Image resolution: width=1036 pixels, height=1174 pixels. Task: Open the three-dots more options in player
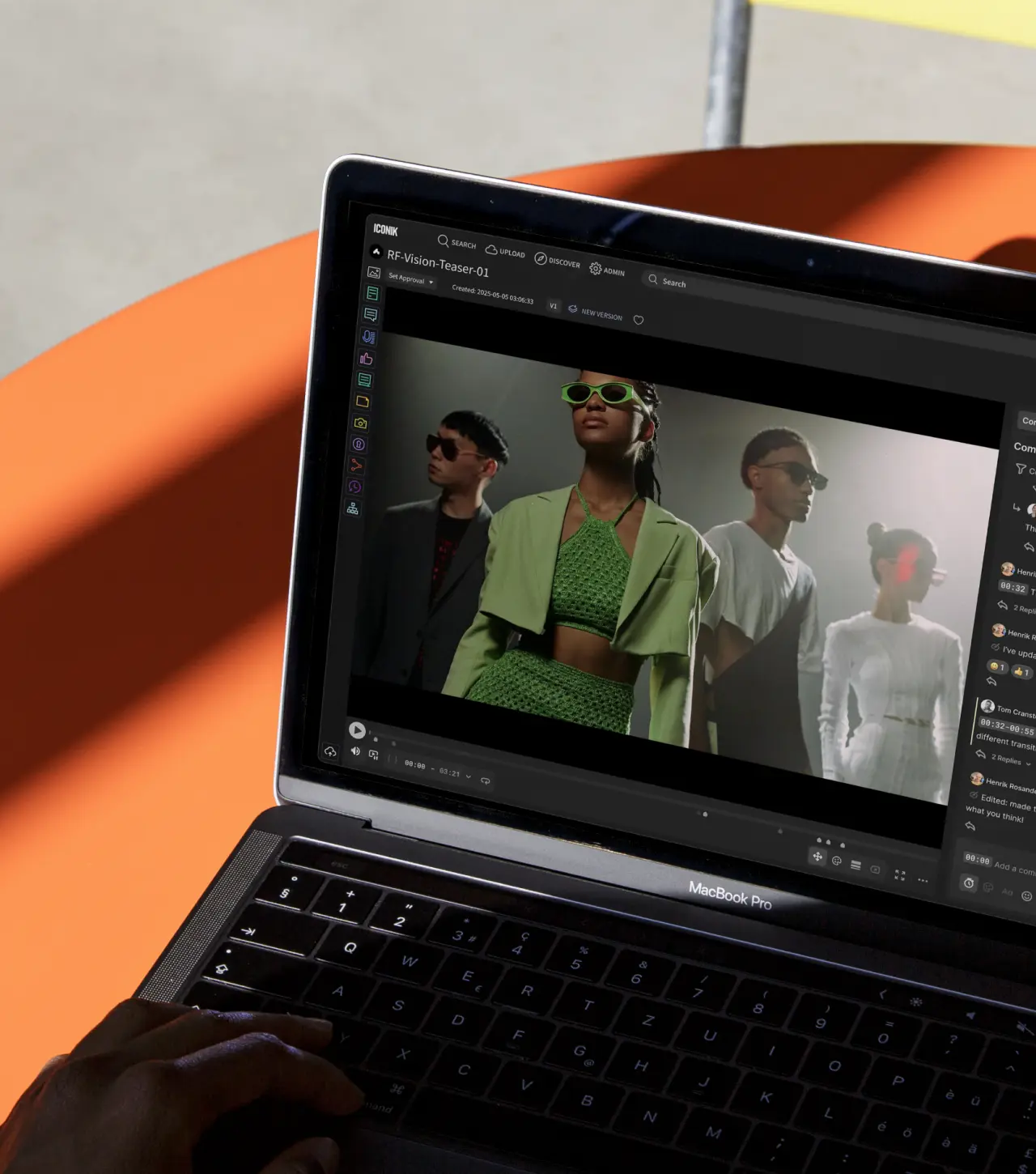tap(923, 879)
